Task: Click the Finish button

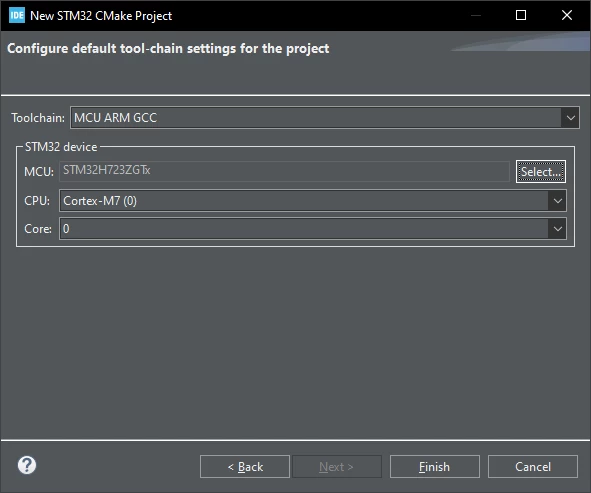Action: pyautogui.click(x=435, y=467)
